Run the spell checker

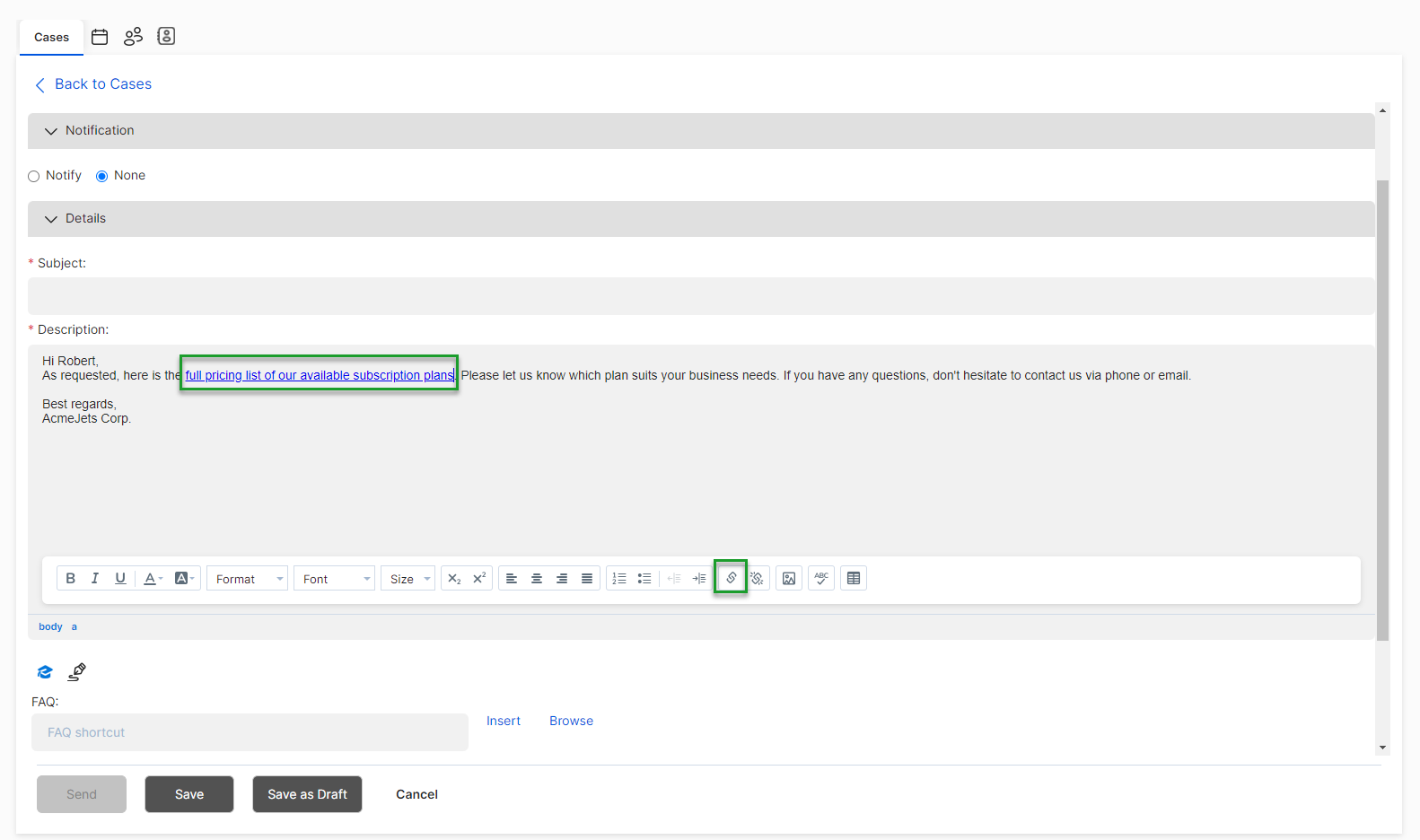point(821,579)
